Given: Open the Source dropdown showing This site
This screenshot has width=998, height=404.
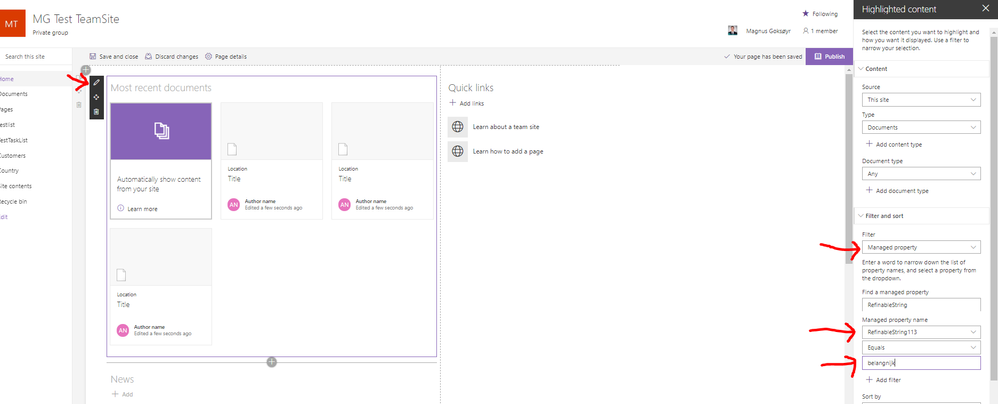Looking at the screenshot, I should pyautogui.click(x=920, y=100).
